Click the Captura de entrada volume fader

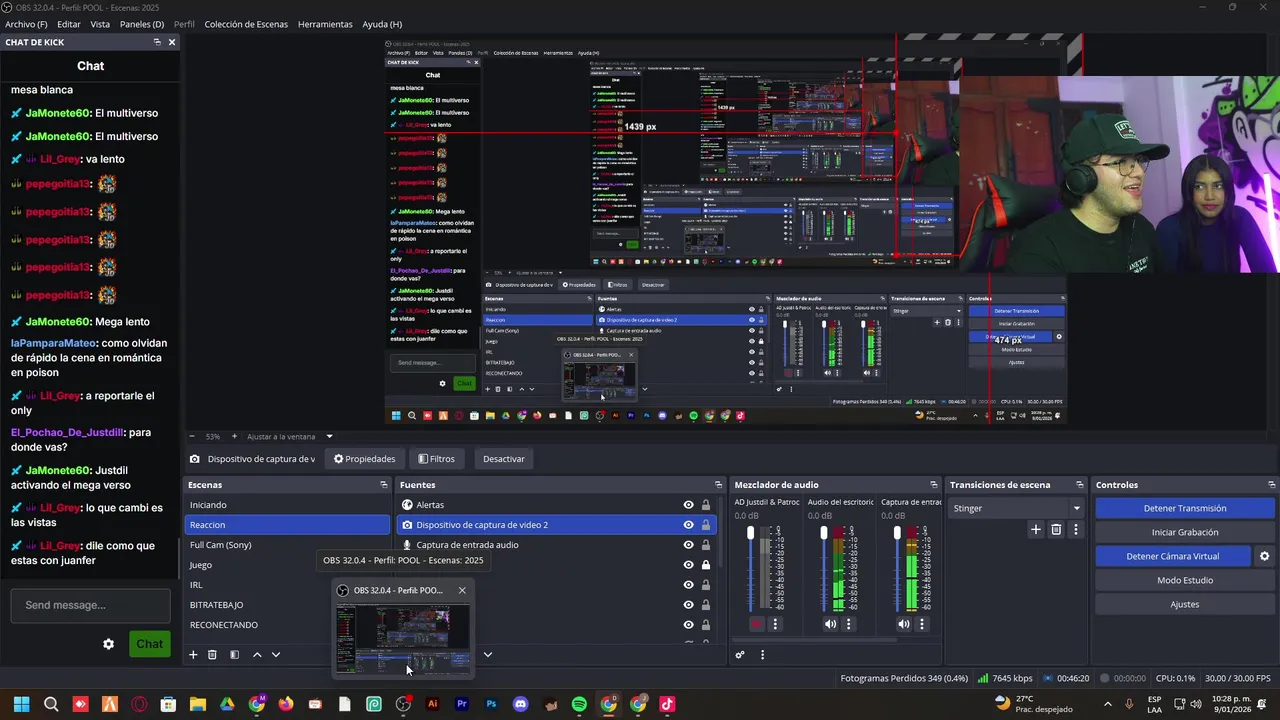897,534
